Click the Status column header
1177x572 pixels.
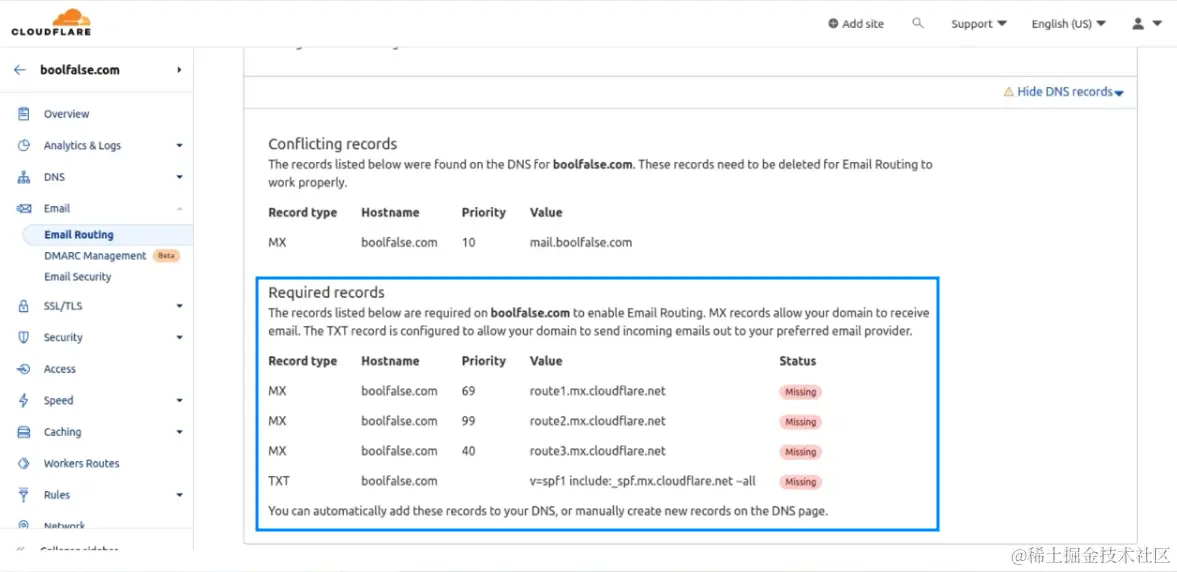(797, 361)
